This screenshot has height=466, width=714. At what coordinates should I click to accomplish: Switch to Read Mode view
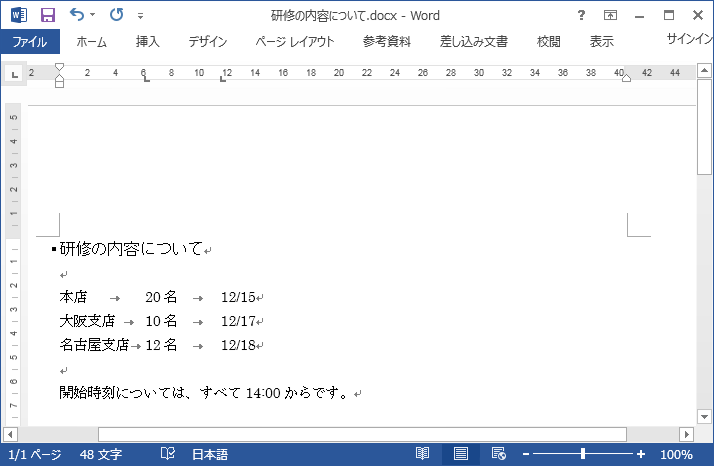423,454
